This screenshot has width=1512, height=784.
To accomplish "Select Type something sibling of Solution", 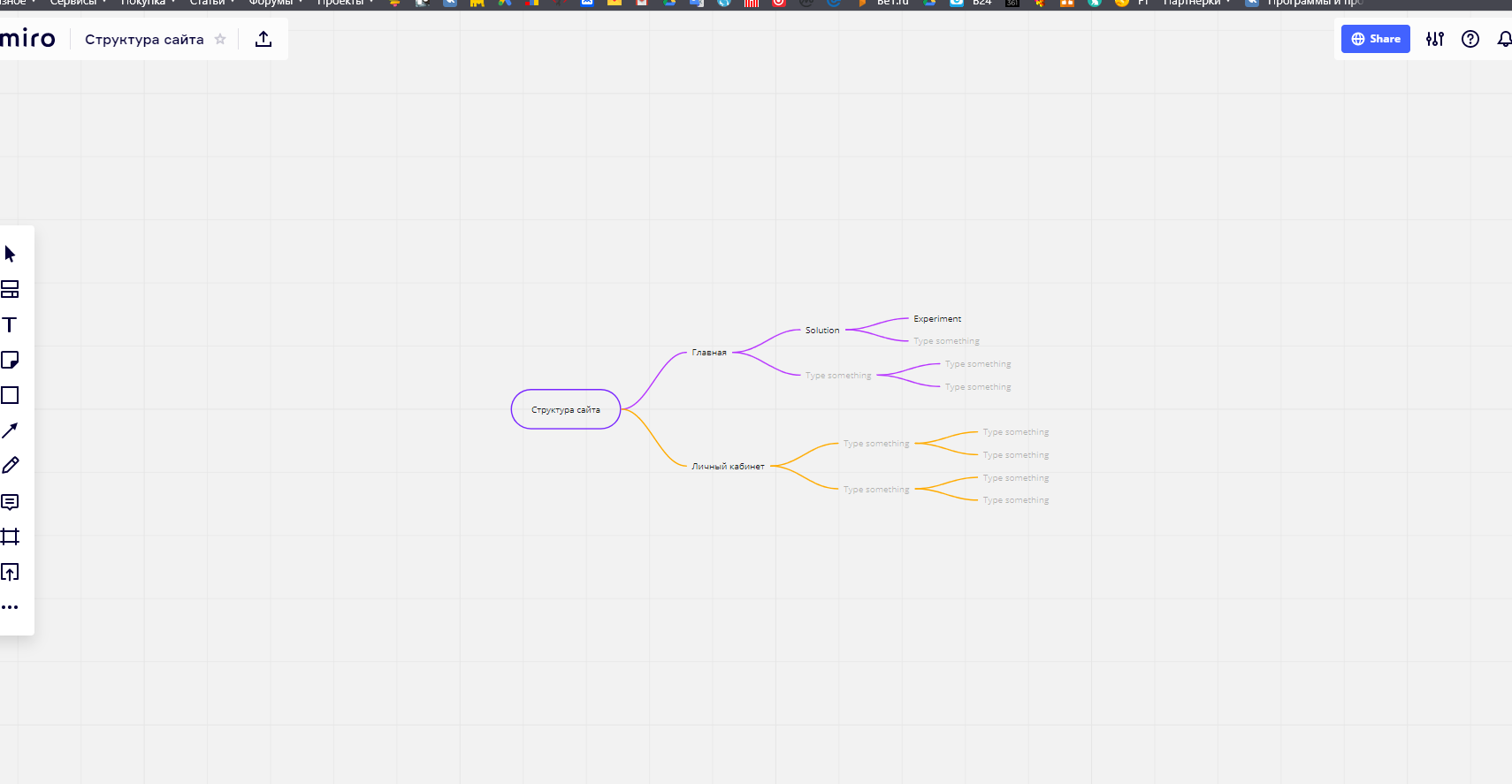I will coord(838,376).
